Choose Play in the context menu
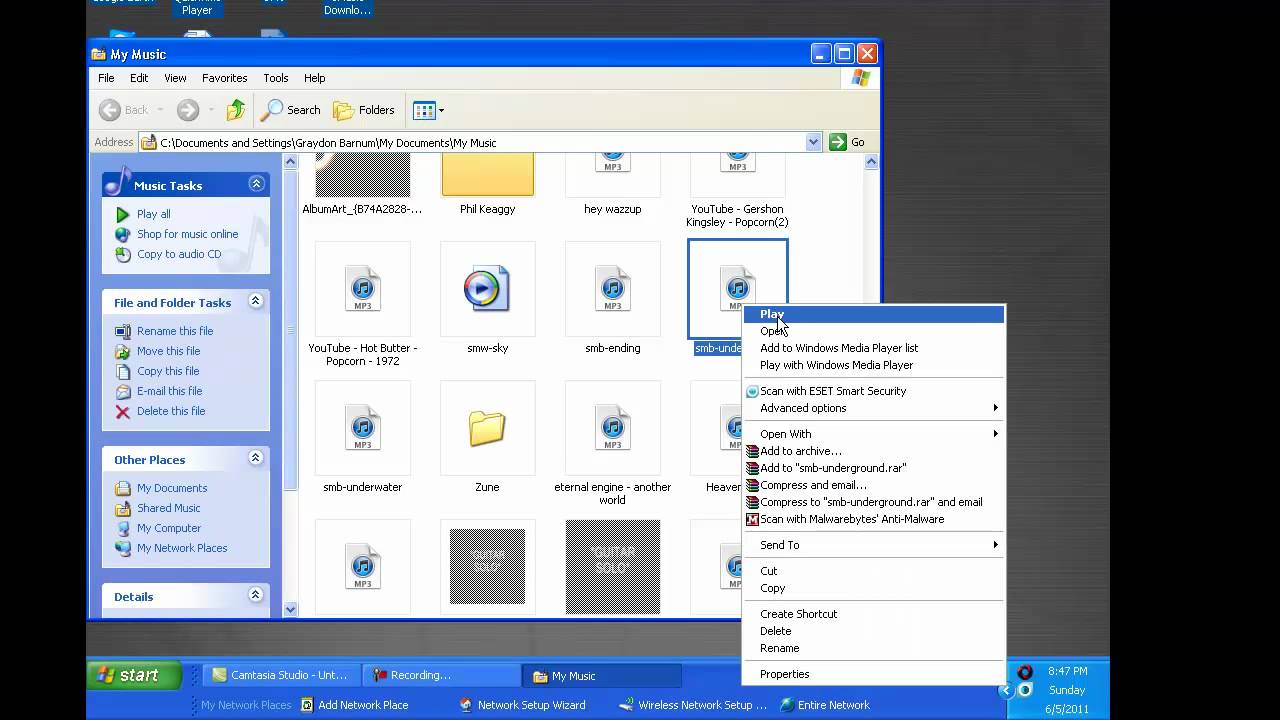Viewport: 1280px width, 720px height. [873, 314]
